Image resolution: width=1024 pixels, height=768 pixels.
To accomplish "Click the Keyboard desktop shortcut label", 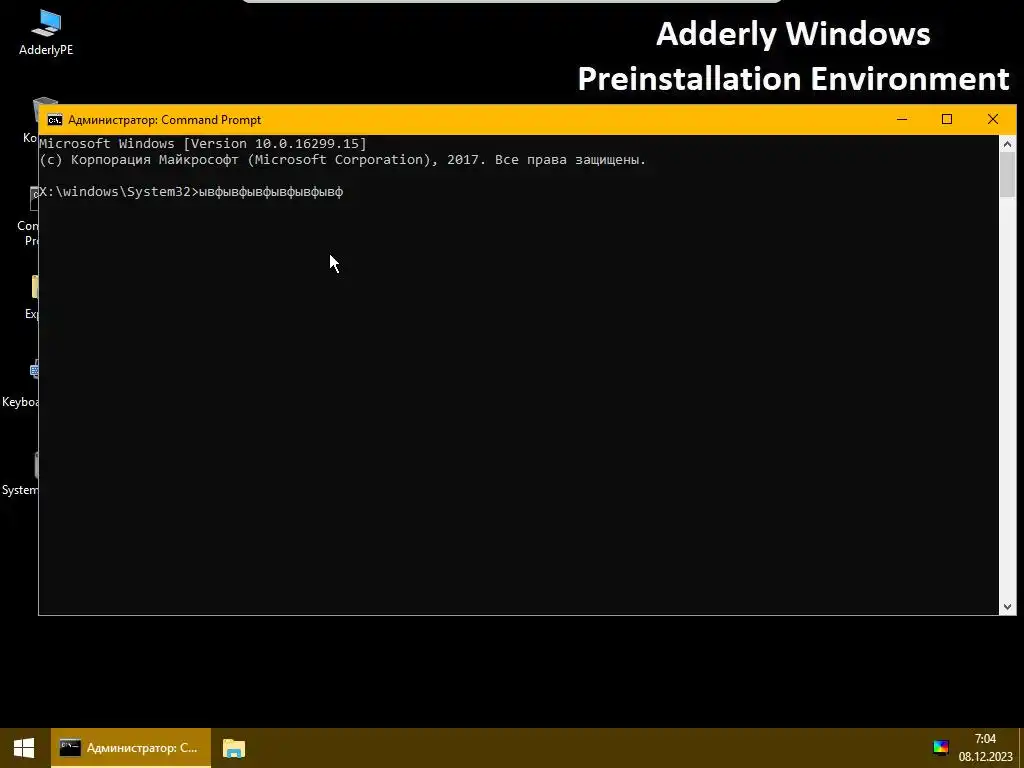I will pos(20,402).
